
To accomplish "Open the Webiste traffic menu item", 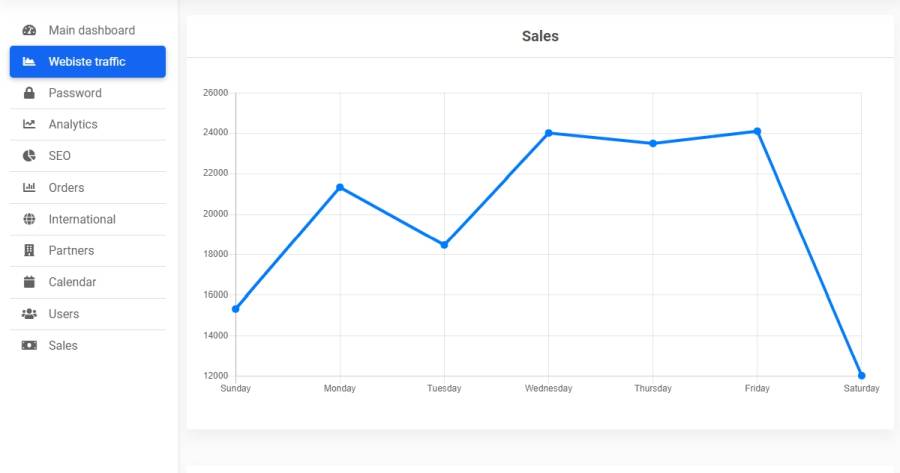I will tap(88, 61).
